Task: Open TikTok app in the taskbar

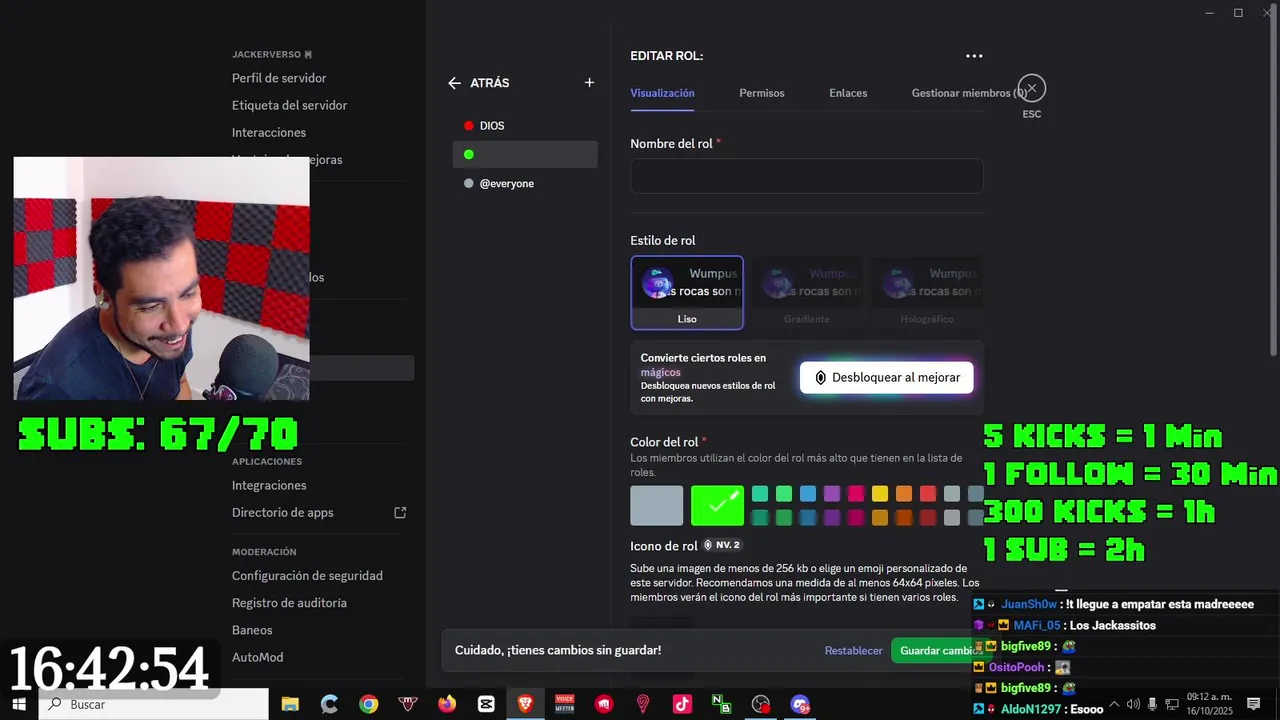Action: (682, 704)
